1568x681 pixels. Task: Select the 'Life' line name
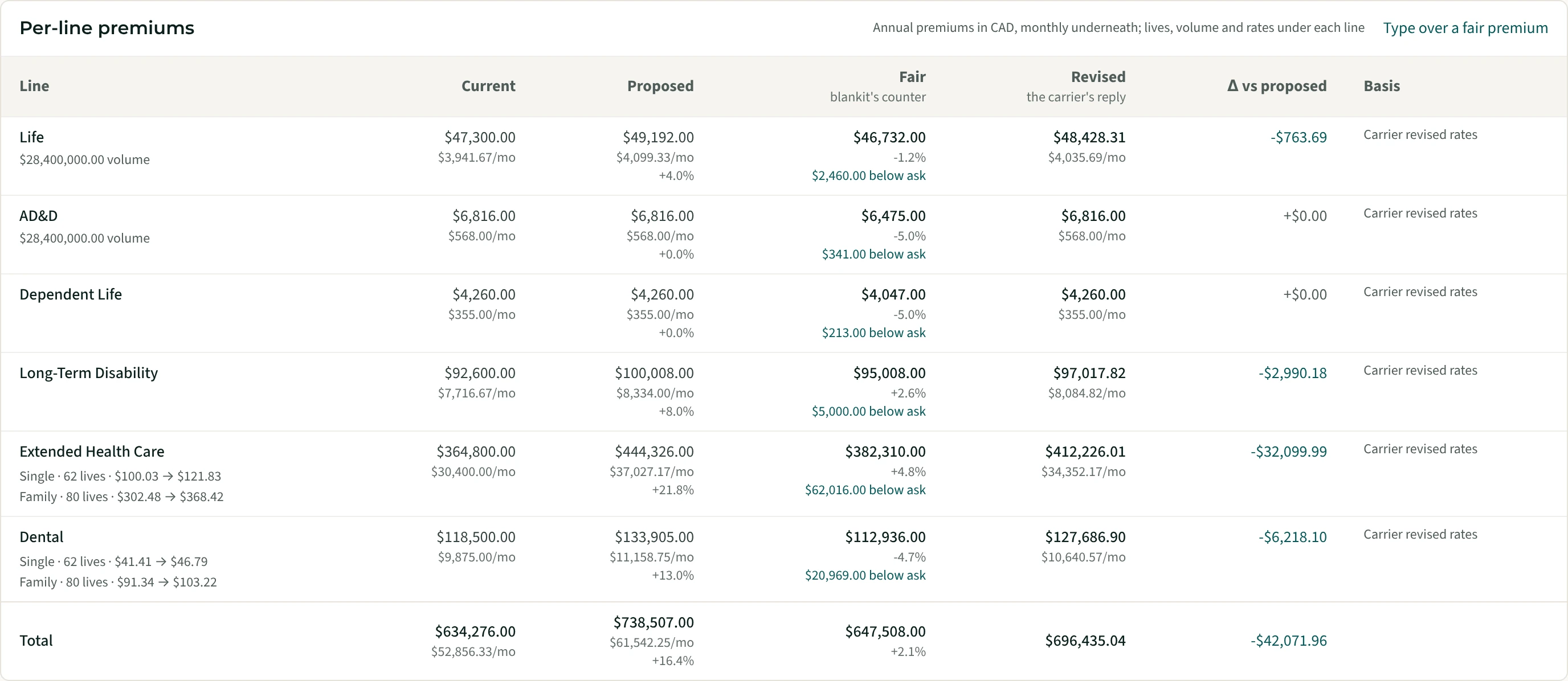click(x=32, y=137)
